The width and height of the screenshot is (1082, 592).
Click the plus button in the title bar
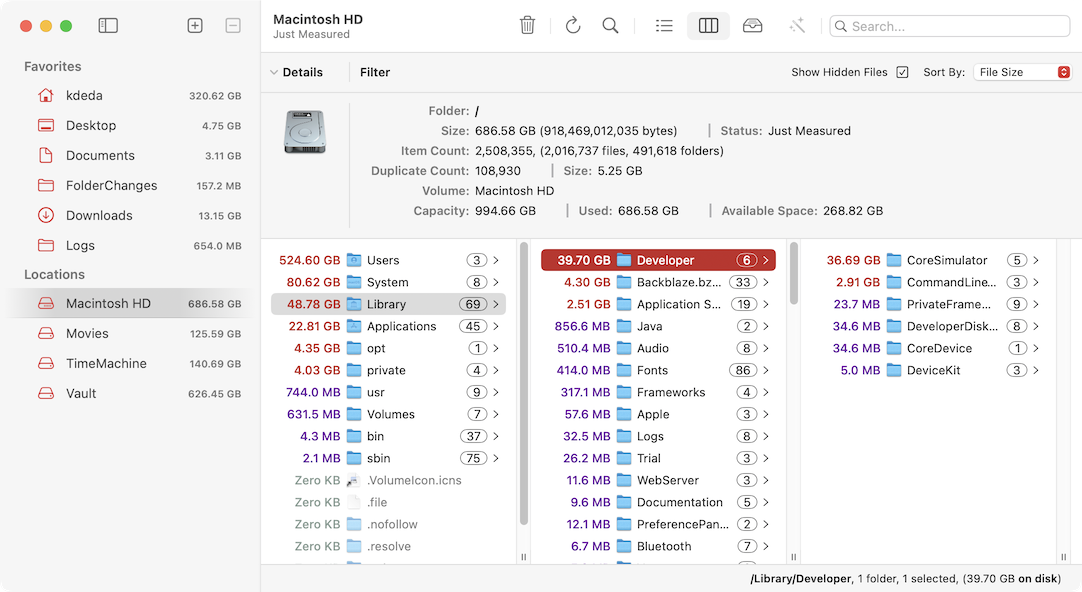point(195,25)
